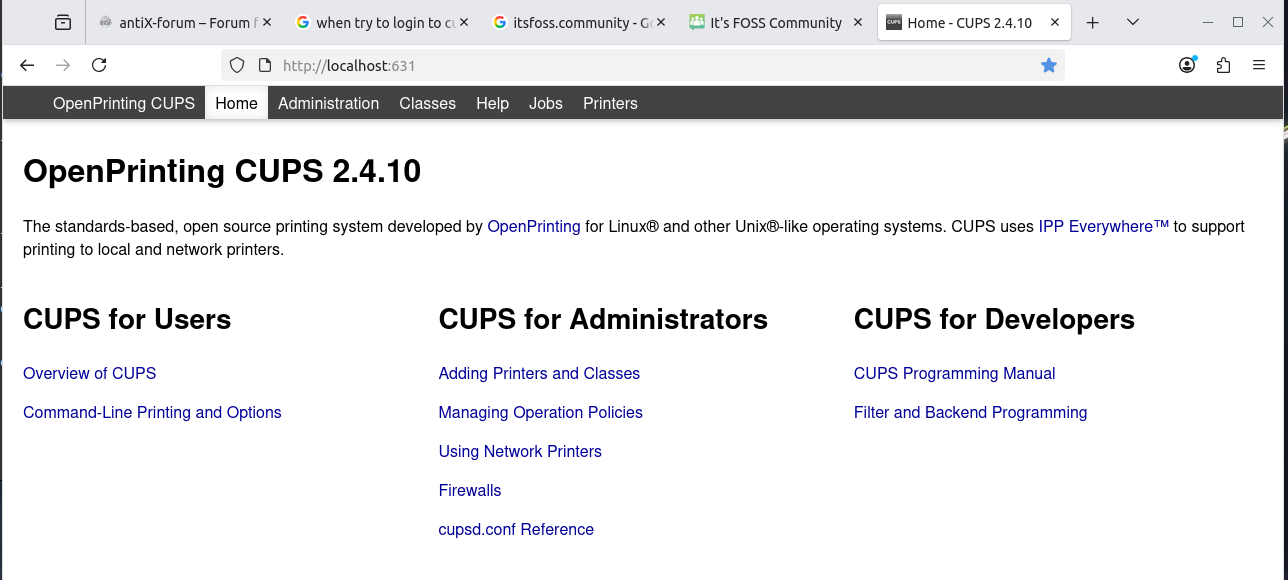Click the browser reload page icon

[x=99, y=65]
